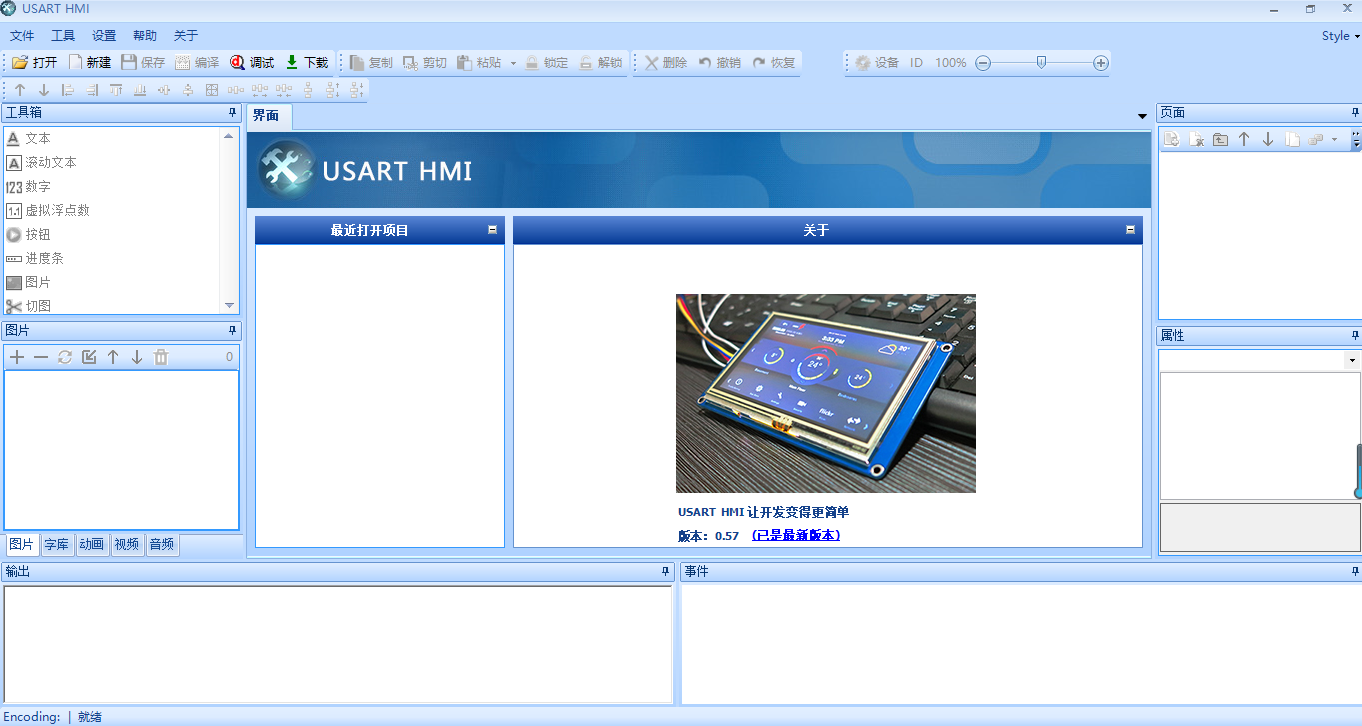Open the properties object dropdown
The width and height of the screenshot is (1362, 726).
tap(1352, 360)
